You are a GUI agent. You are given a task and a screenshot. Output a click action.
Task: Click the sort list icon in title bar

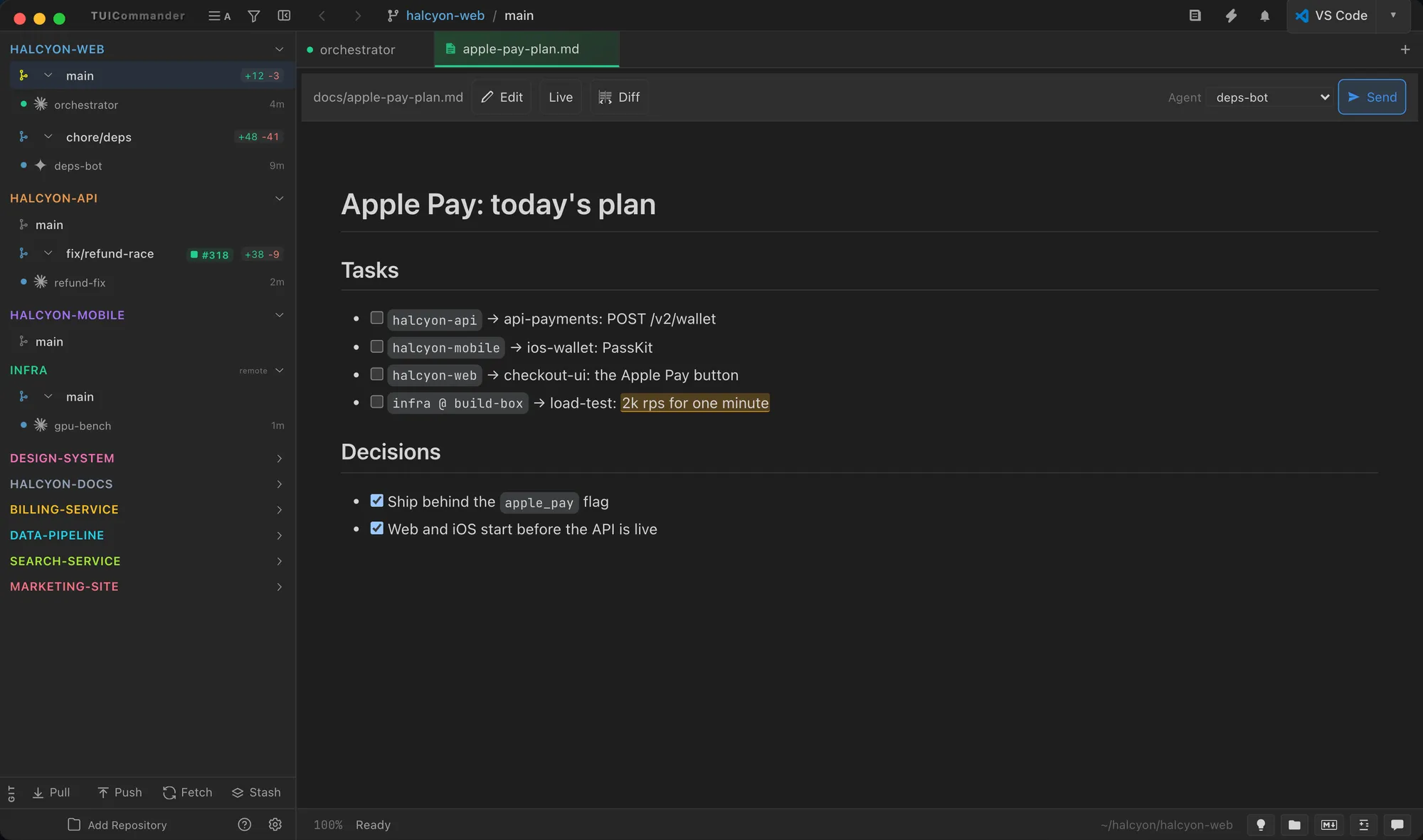pos(218,16)
